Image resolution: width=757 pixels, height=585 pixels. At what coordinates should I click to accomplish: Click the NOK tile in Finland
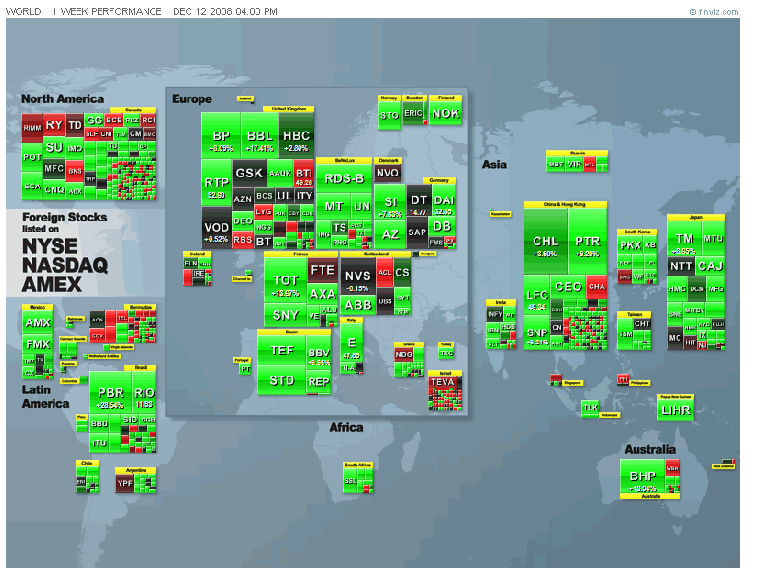click(x=446, y=113)
